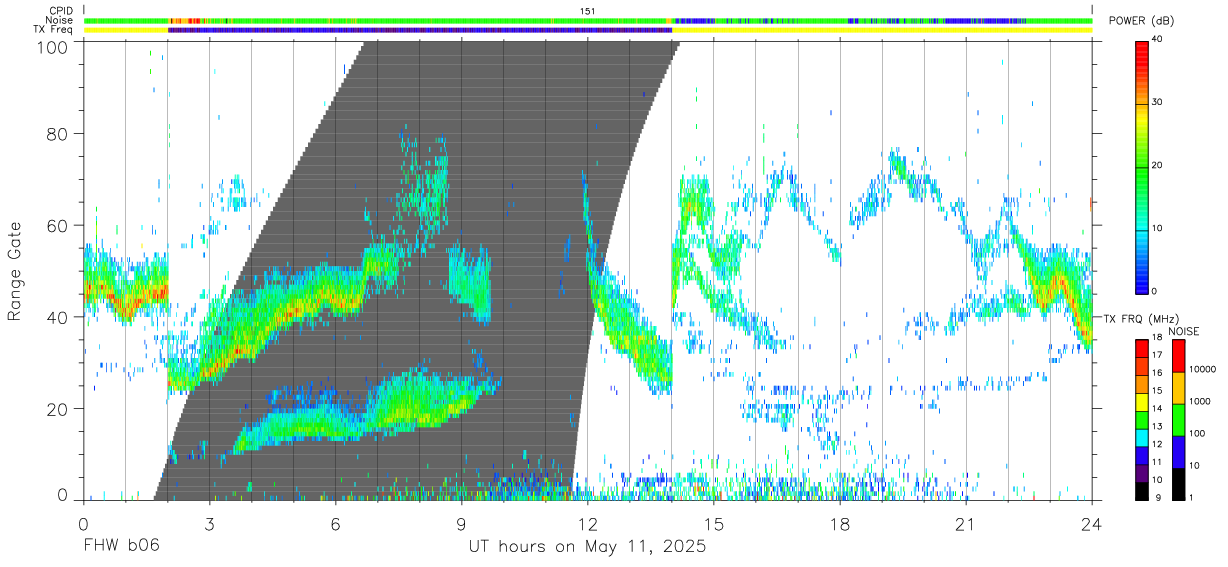Click the noise legend value 1000
The height and width of the screenshot is (567, 1228).
pos(1199,401)
